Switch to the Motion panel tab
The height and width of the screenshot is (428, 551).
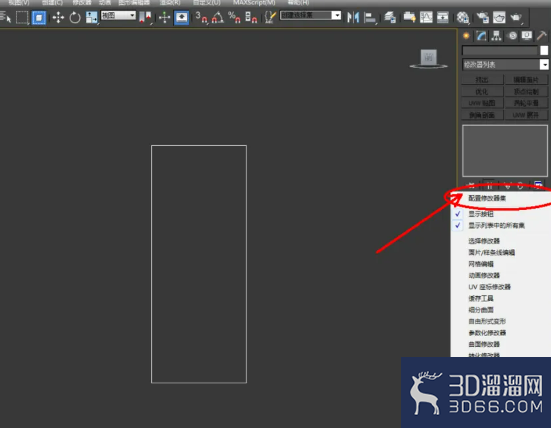click(512, 35)
